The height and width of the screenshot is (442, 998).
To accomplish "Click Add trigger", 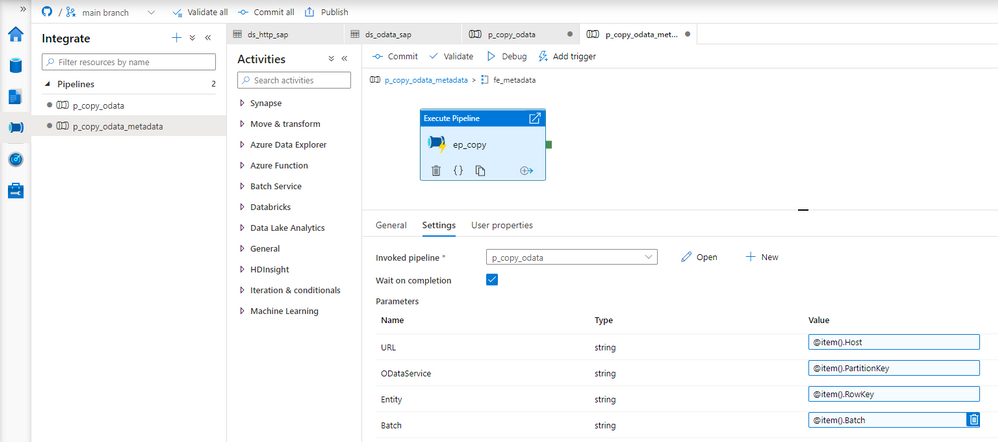I will (x=567, y=56).
